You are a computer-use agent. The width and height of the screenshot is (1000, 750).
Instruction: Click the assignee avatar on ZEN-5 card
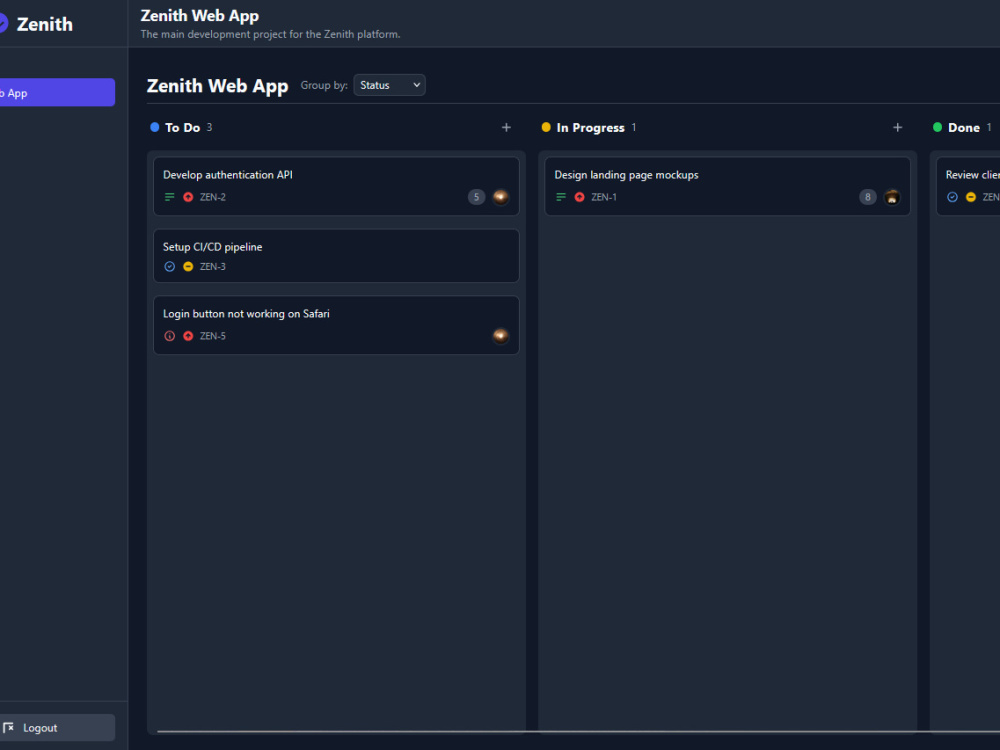(501, 336)
